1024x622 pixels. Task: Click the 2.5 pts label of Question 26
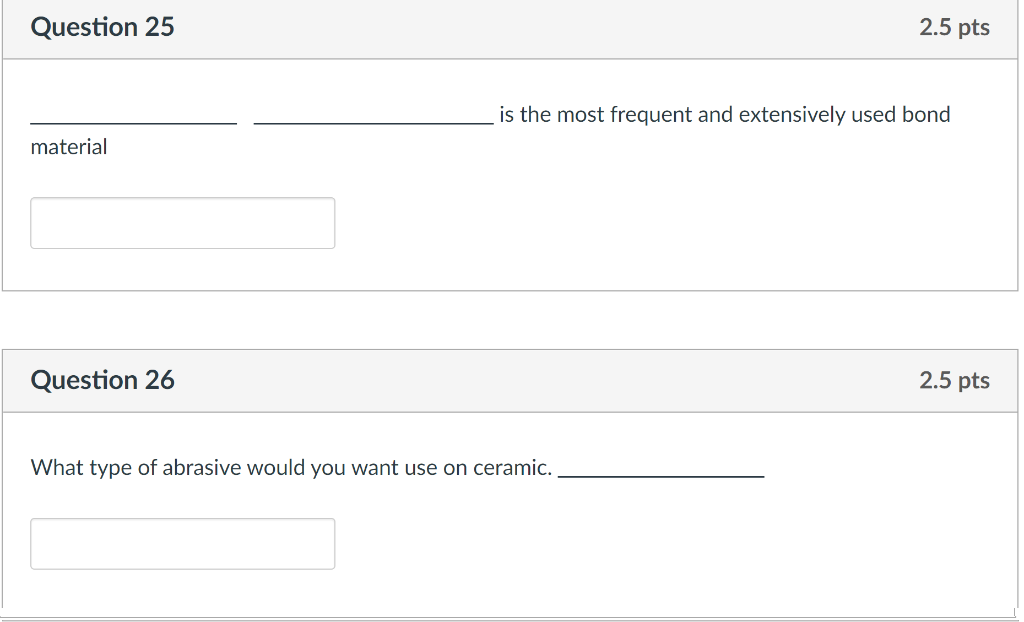[x=954, y=380]
